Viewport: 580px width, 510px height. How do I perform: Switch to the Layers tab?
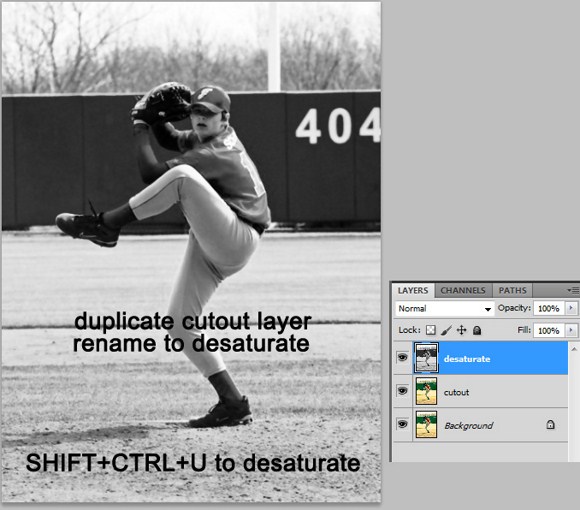[413, 291]
